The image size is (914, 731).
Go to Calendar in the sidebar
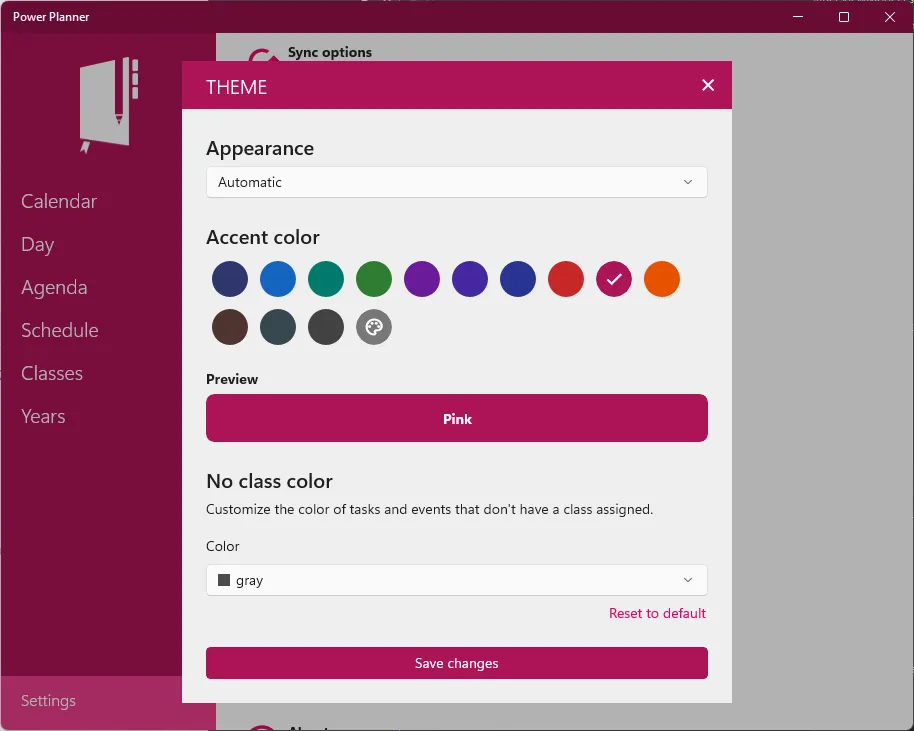click(59, 201)
